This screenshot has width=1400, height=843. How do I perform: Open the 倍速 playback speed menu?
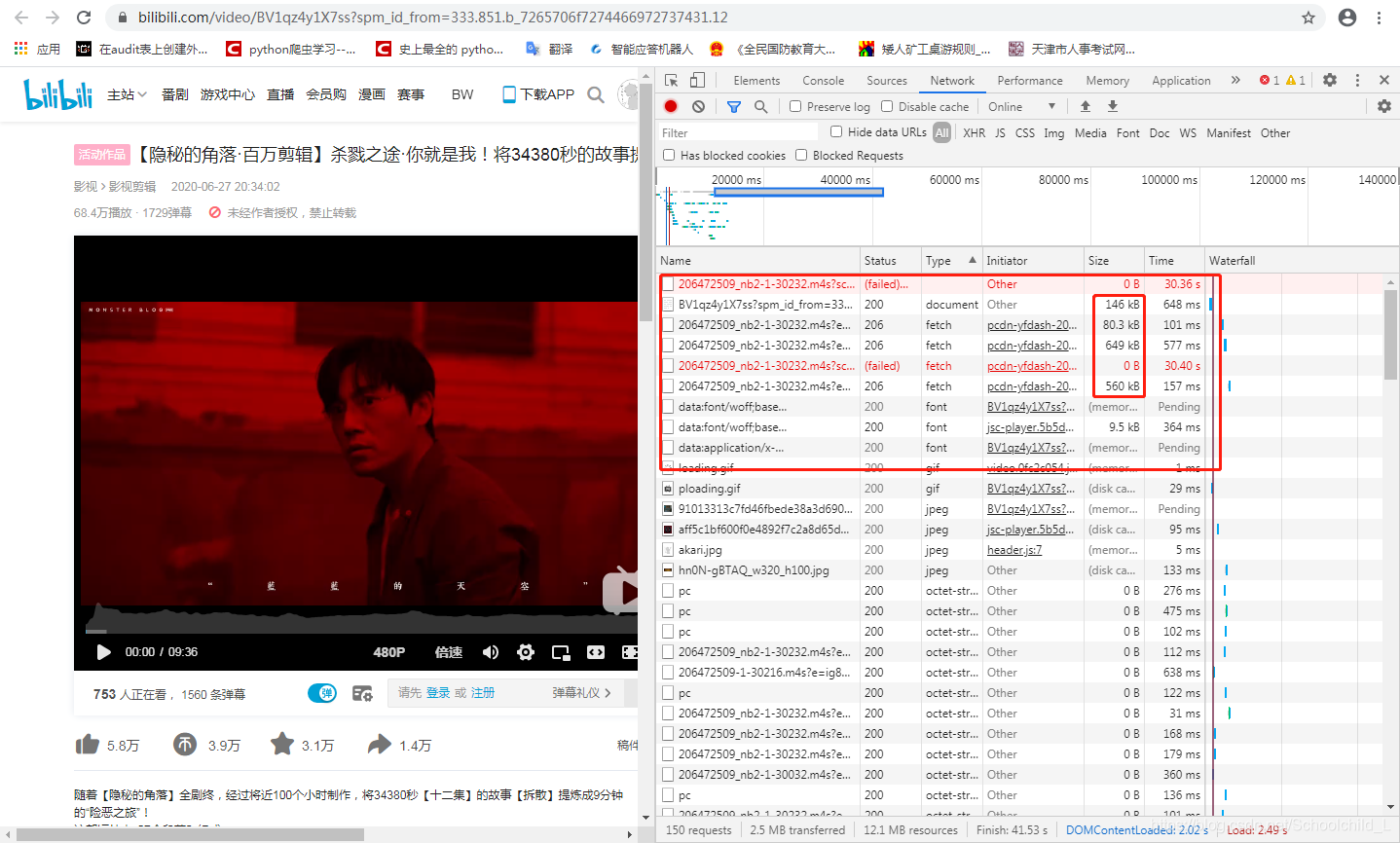pyautogui.click(x=448, y=652)
